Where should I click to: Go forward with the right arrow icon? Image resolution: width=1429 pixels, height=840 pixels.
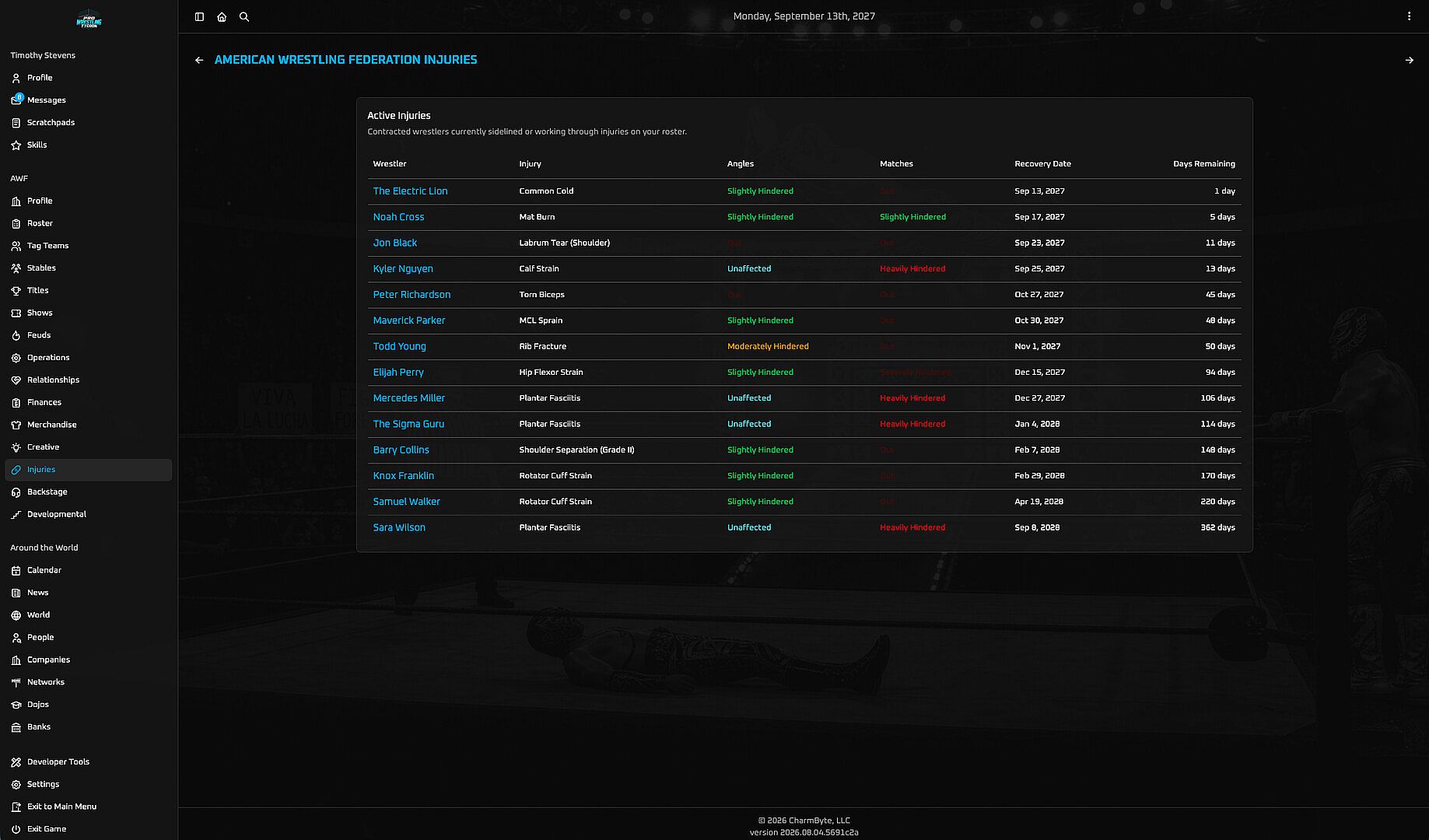(1410, 60)
